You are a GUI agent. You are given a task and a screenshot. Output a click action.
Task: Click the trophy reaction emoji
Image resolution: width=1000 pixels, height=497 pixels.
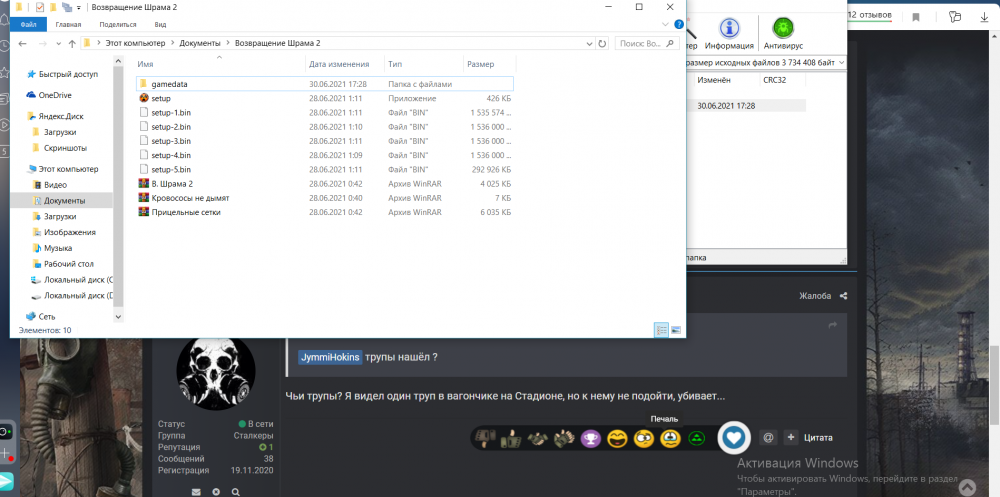click(592, 437)
